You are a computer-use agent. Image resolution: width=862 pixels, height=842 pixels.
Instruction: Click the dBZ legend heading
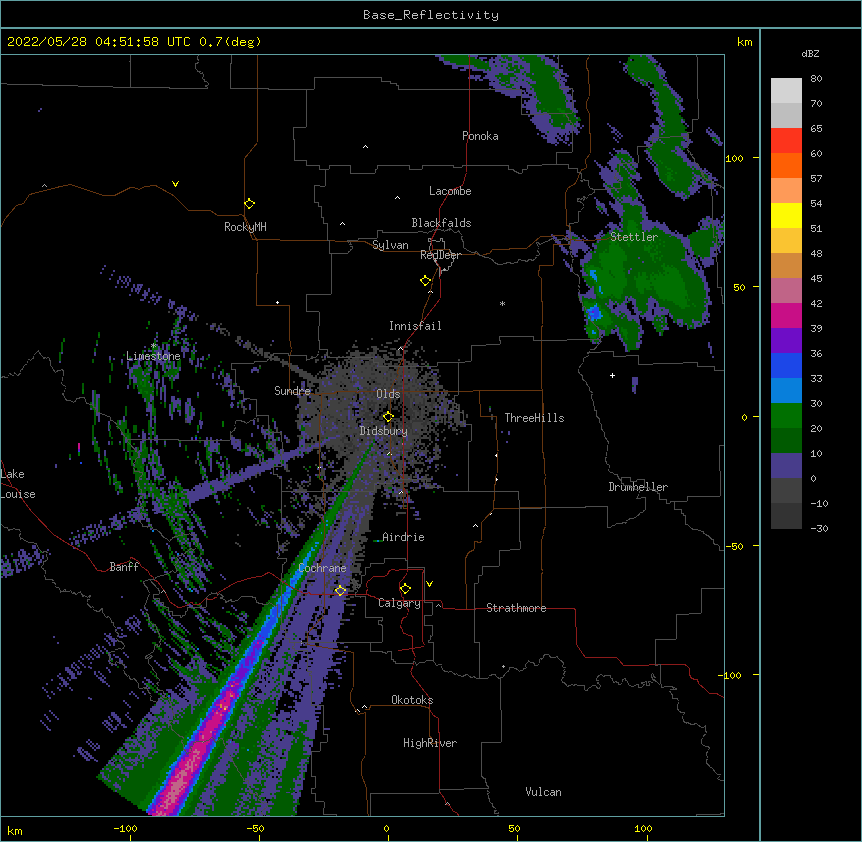(x=810, y=53)
